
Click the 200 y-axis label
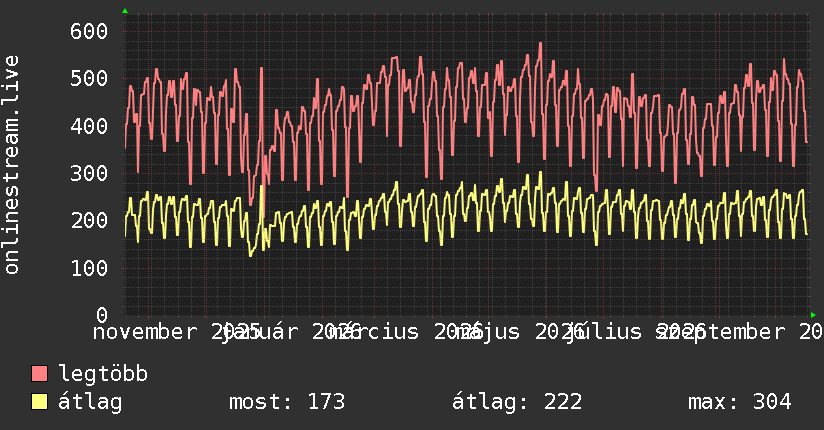pos(89,221)
